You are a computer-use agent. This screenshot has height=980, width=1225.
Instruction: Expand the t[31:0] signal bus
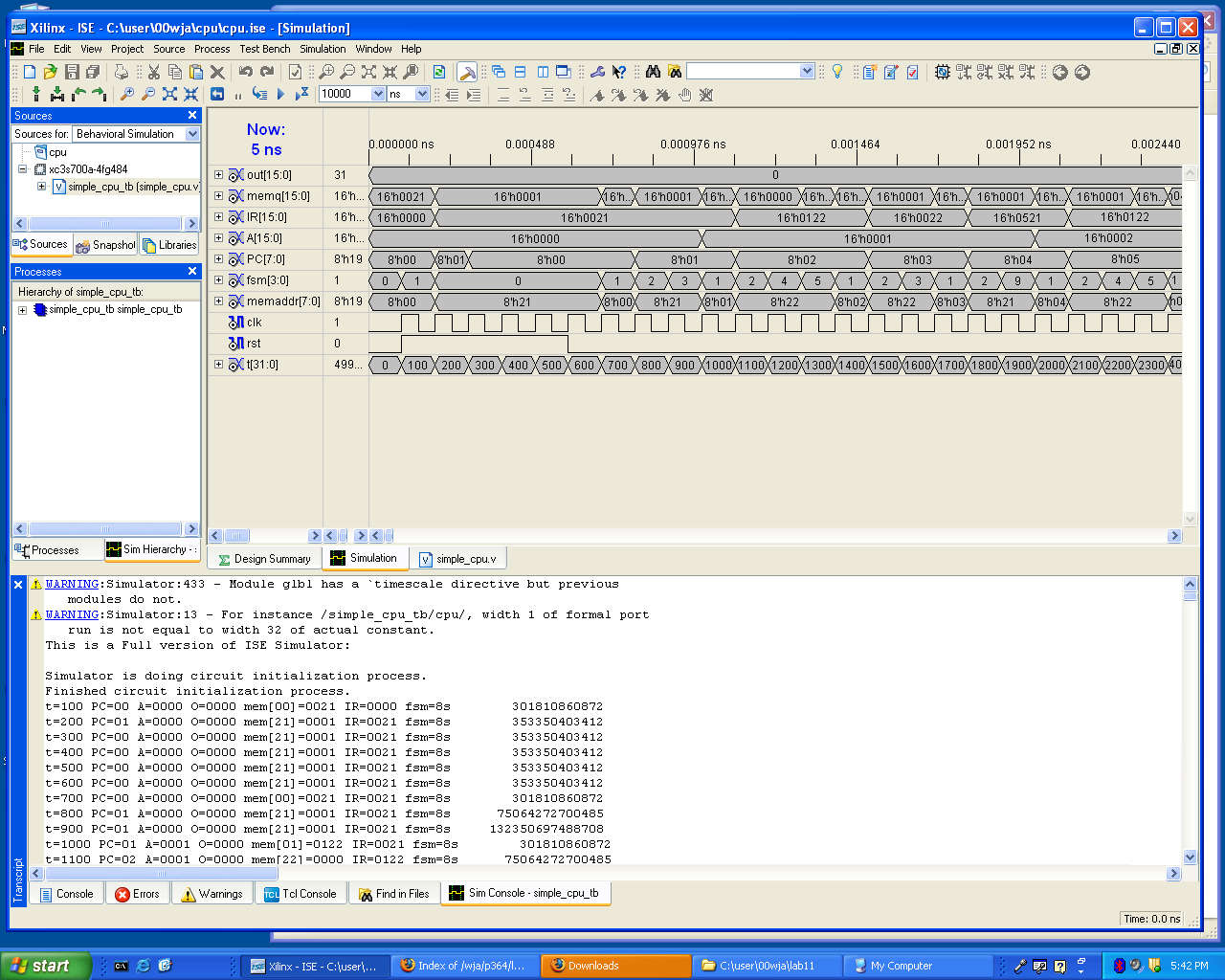pos(218,365)
